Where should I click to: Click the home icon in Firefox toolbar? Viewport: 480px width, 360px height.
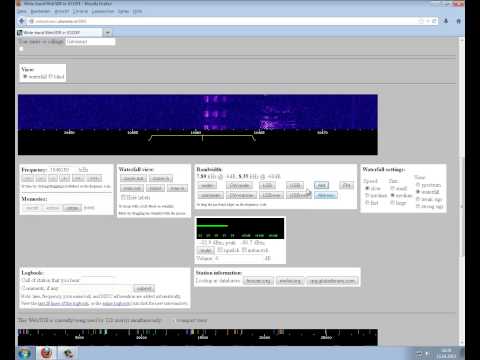point(459,21)
